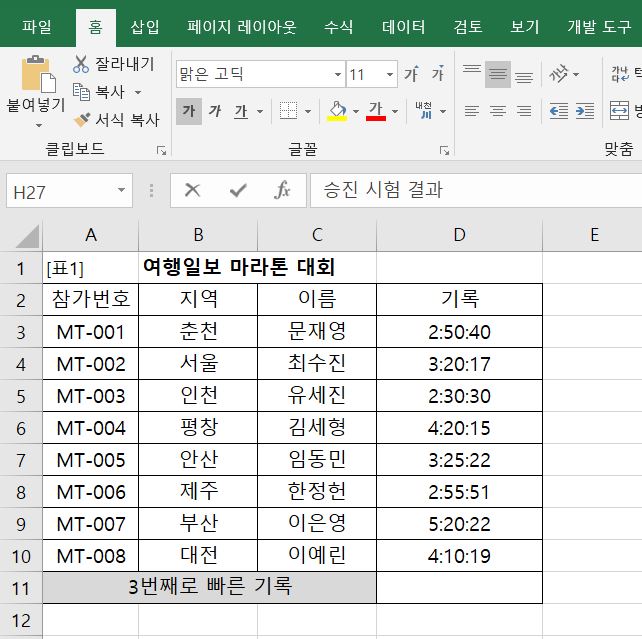Select column A header
This screenshot has width=642, height=639.
click(91, 235)
